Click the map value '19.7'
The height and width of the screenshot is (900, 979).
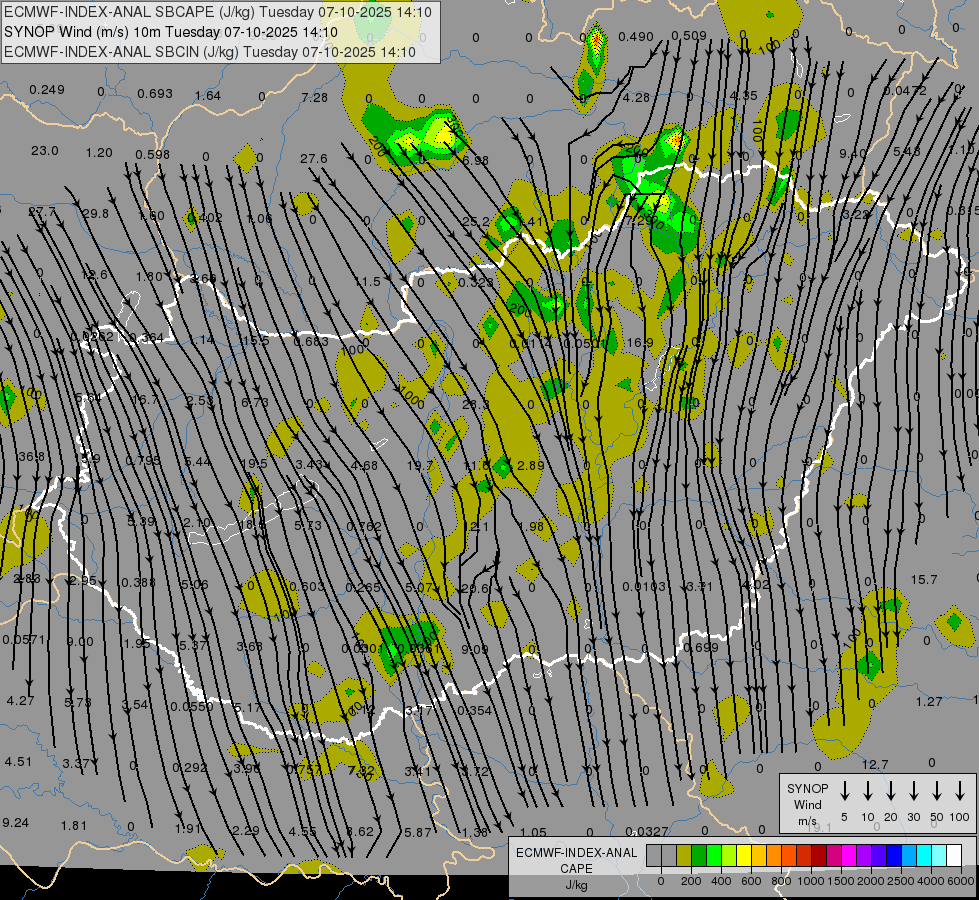point(420,465)
